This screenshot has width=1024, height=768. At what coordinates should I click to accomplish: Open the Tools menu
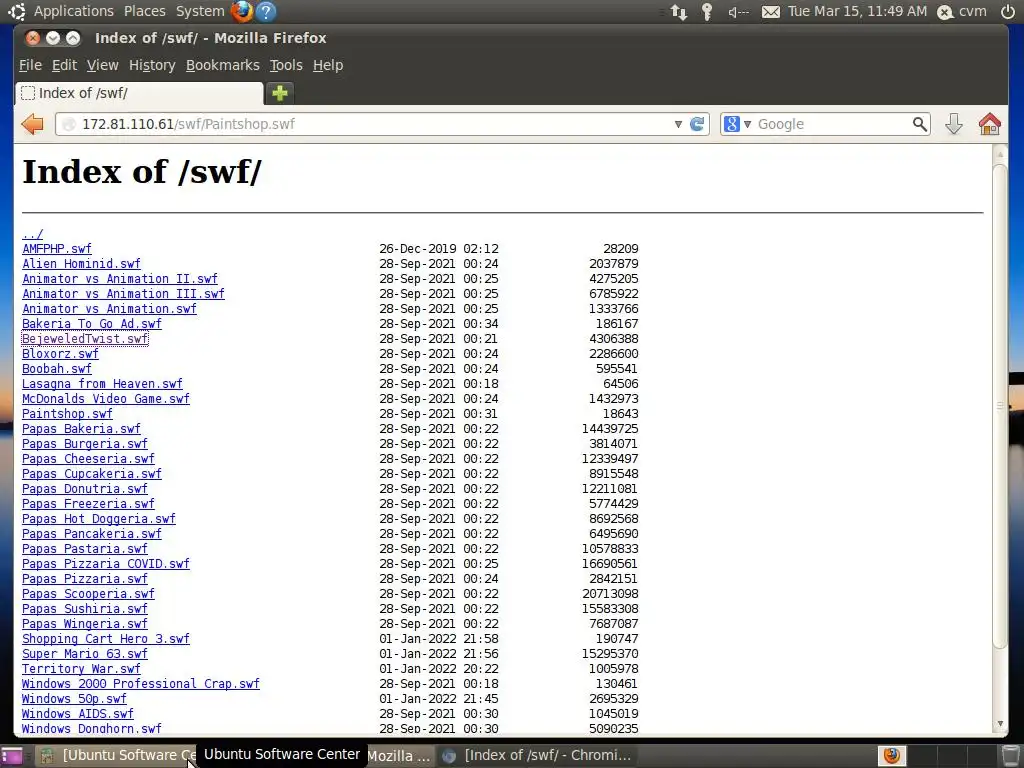pyautogui.click(x=286, y=65)
